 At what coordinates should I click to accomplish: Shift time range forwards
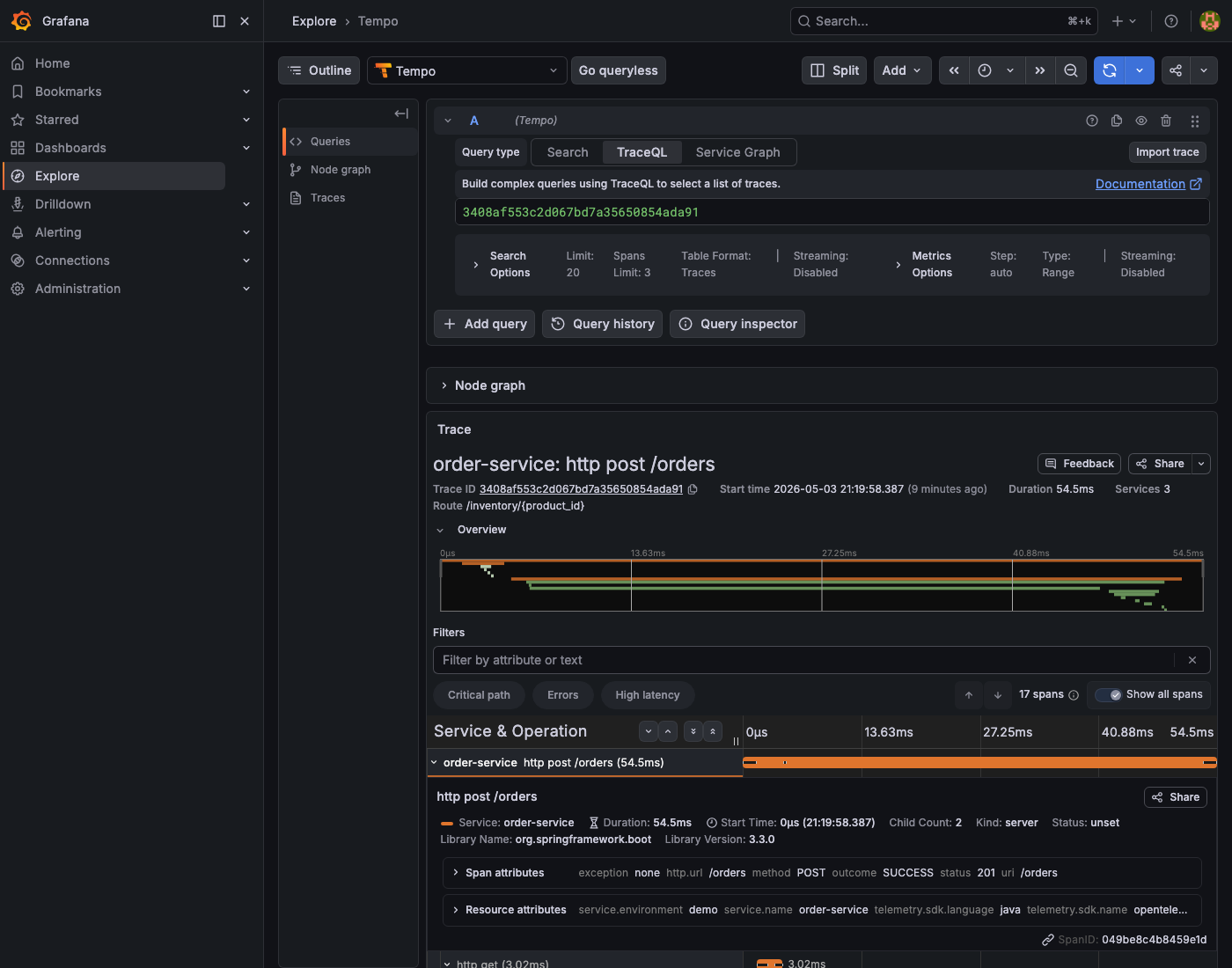click(x=1040, y=70)
